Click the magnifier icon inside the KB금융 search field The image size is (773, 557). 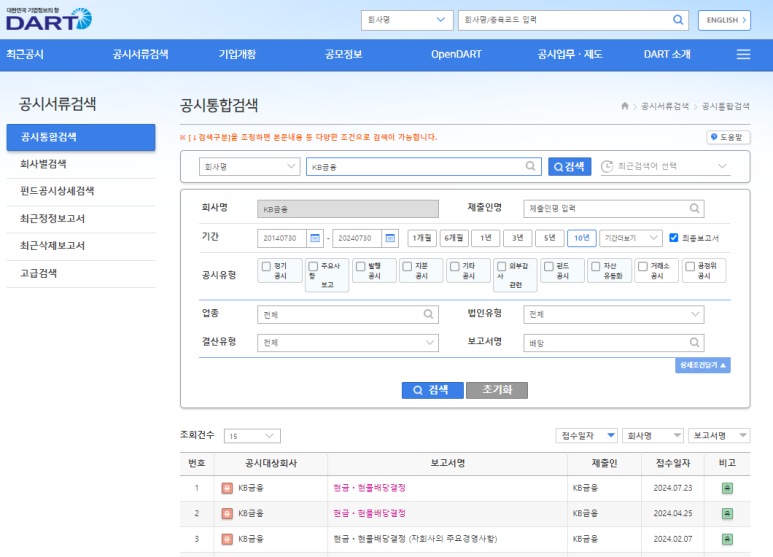pyautogui.click(x=530, y=166)
